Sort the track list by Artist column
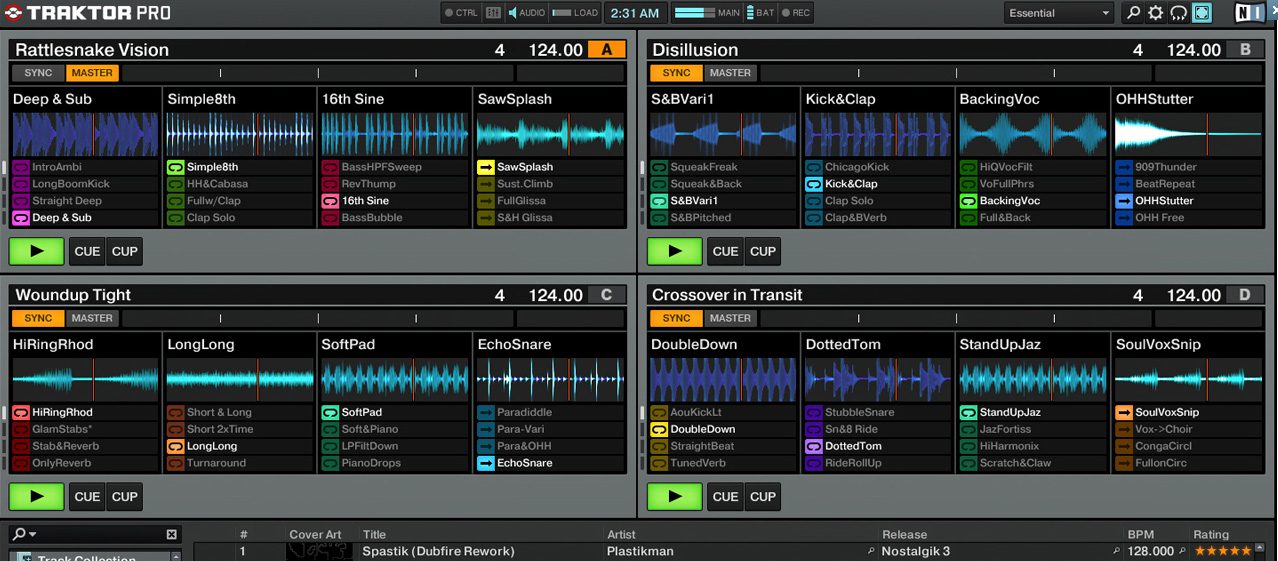 click(621, 535)
